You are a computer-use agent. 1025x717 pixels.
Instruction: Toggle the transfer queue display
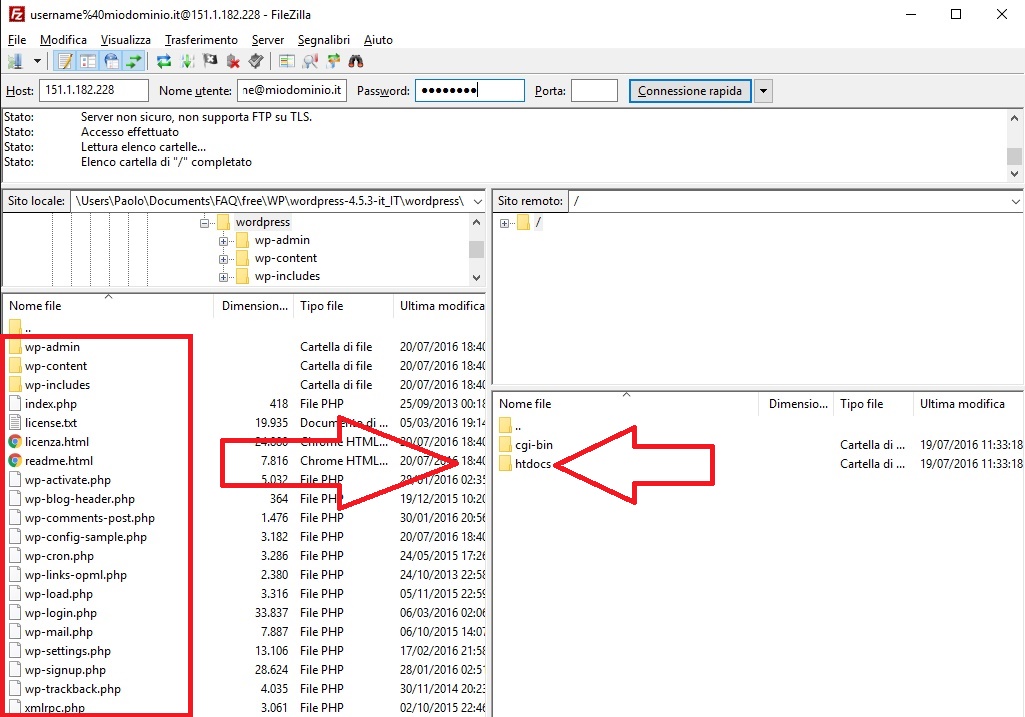(x=134, y=61)
